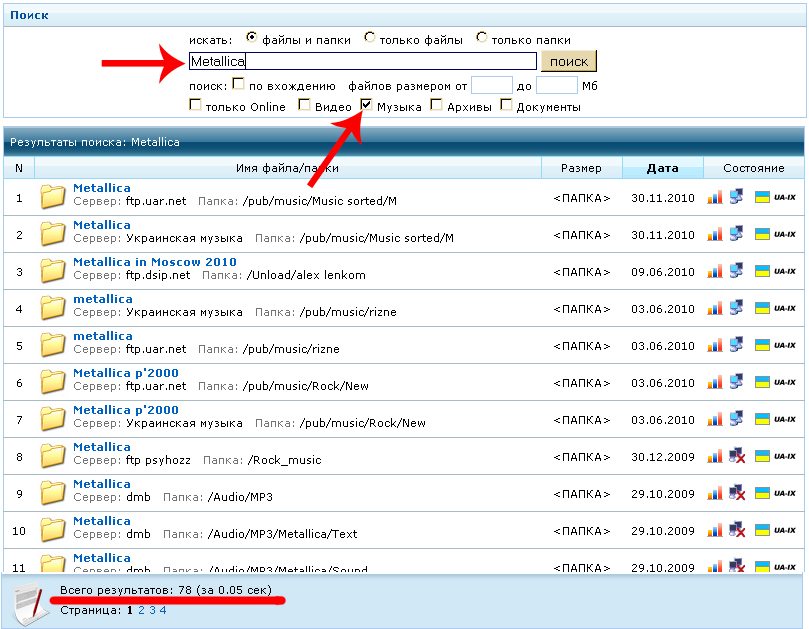Open lowercase metallica link in row 4
Viewport: 809px width, 629px height.
[103, 299]
